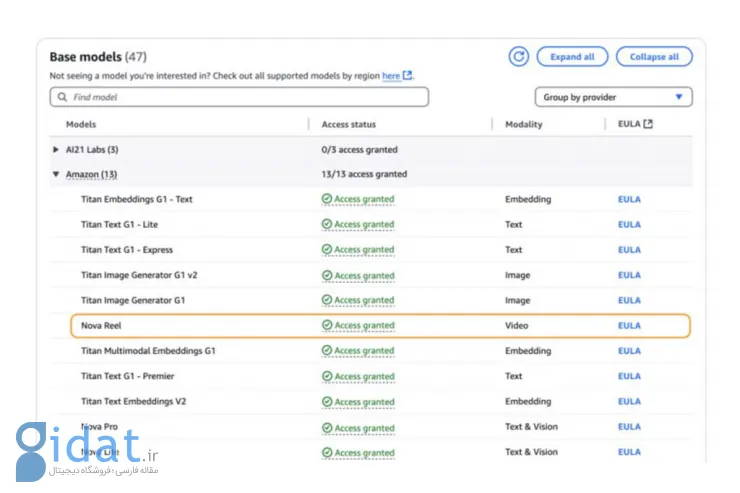Click the 'Video' modality cell
Image resolution: width=740 pixels, height=493 pixels.
pos(516,326)
